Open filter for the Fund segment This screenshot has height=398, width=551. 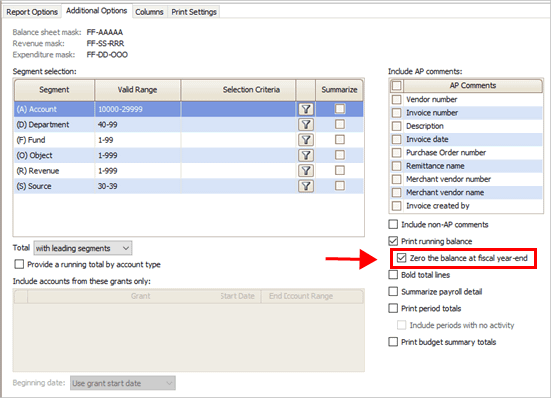point(306,140)
